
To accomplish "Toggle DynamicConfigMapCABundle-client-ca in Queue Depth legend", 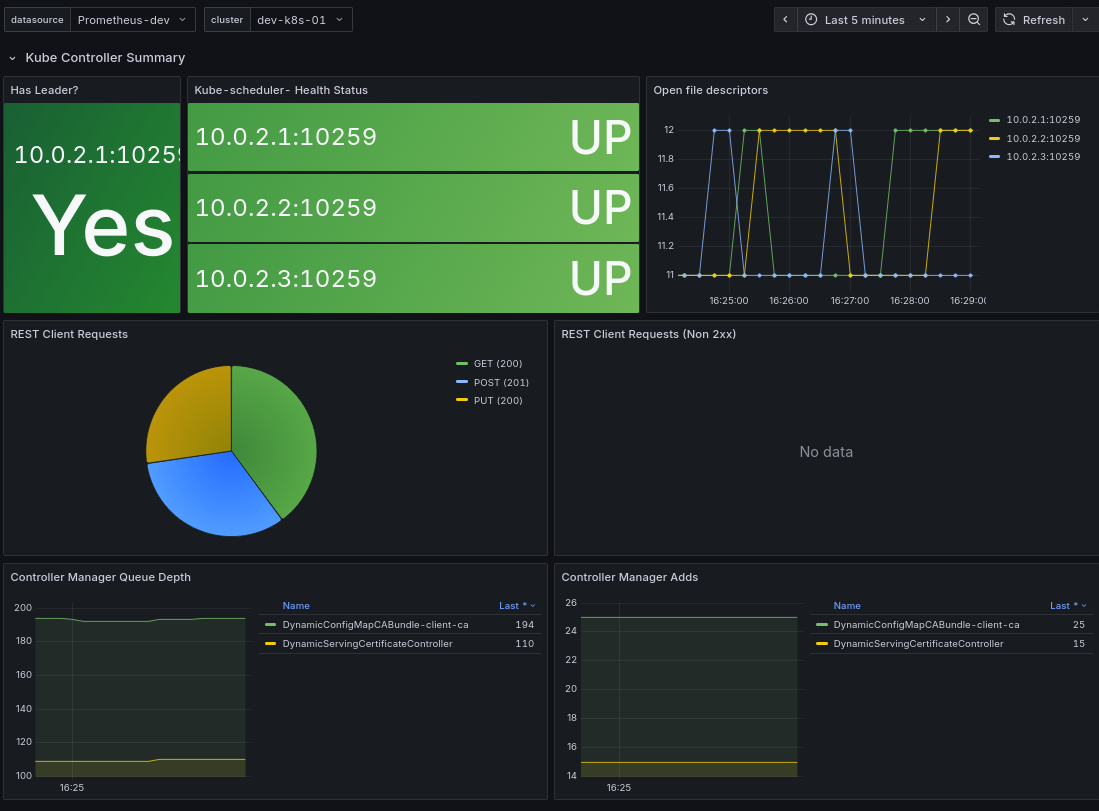I will (x=375, y=625).
